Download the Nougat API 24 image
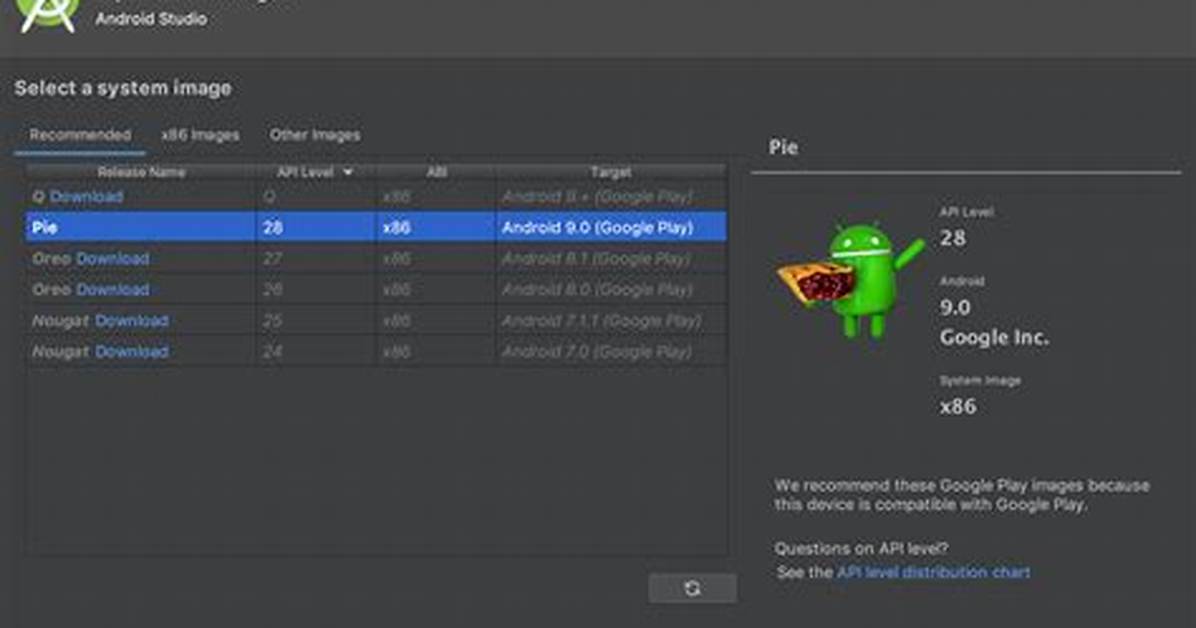The image size is (1196, 628). point(132,352)
